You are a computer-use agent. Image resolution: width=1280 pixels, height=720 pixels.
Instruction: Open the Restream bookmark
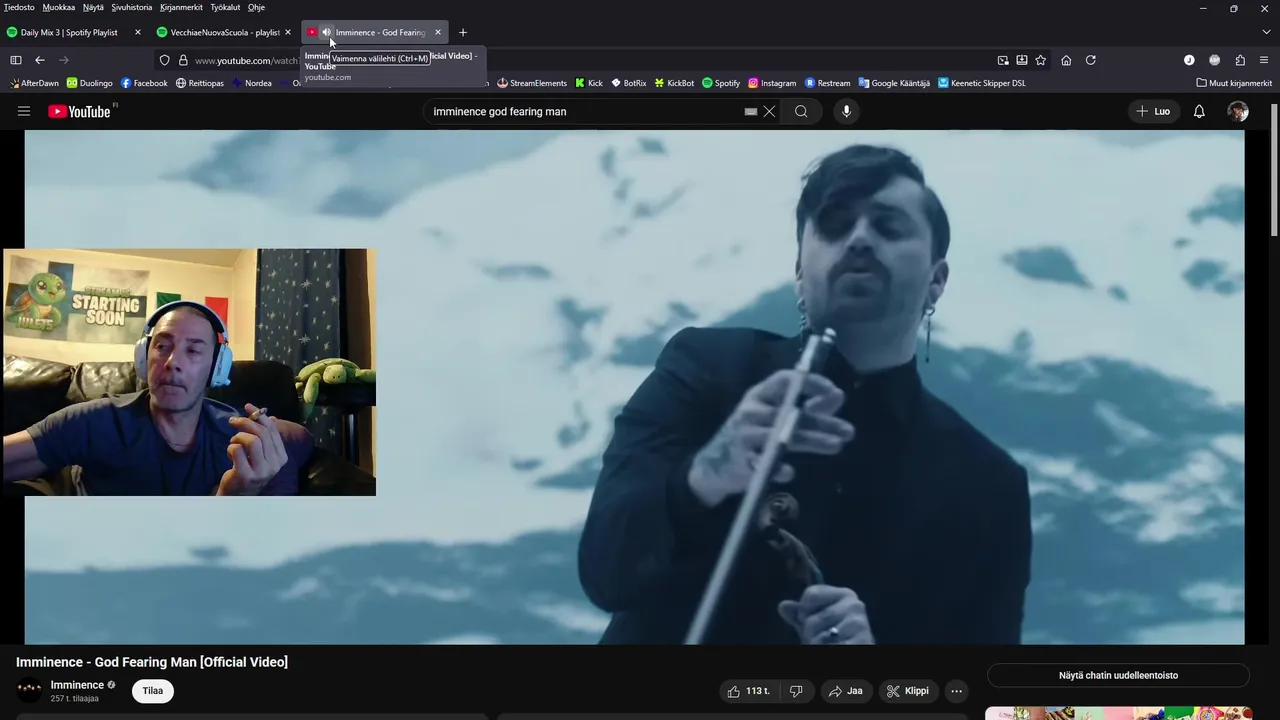tap(827, 83)
